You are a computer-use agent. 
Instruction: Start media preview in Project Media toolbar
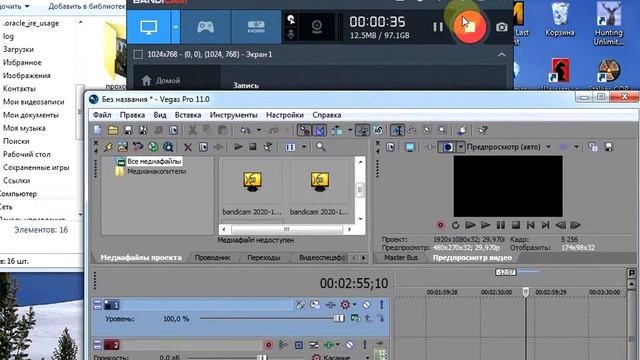238,147
